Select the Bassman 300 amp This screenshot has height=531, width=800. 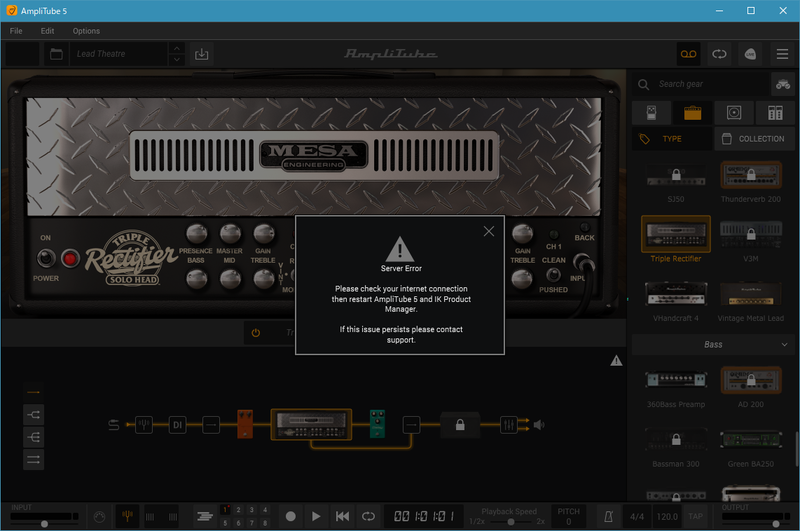pyautogui.click(x=676, y=439)
